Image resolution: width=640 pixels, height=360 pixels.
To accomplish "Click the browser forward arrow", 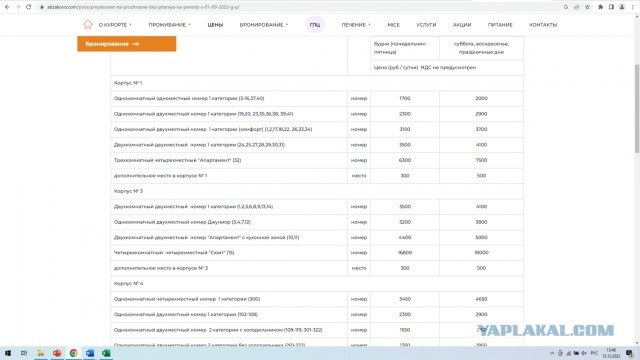I will pyautogui.click(x=18, y=7).
